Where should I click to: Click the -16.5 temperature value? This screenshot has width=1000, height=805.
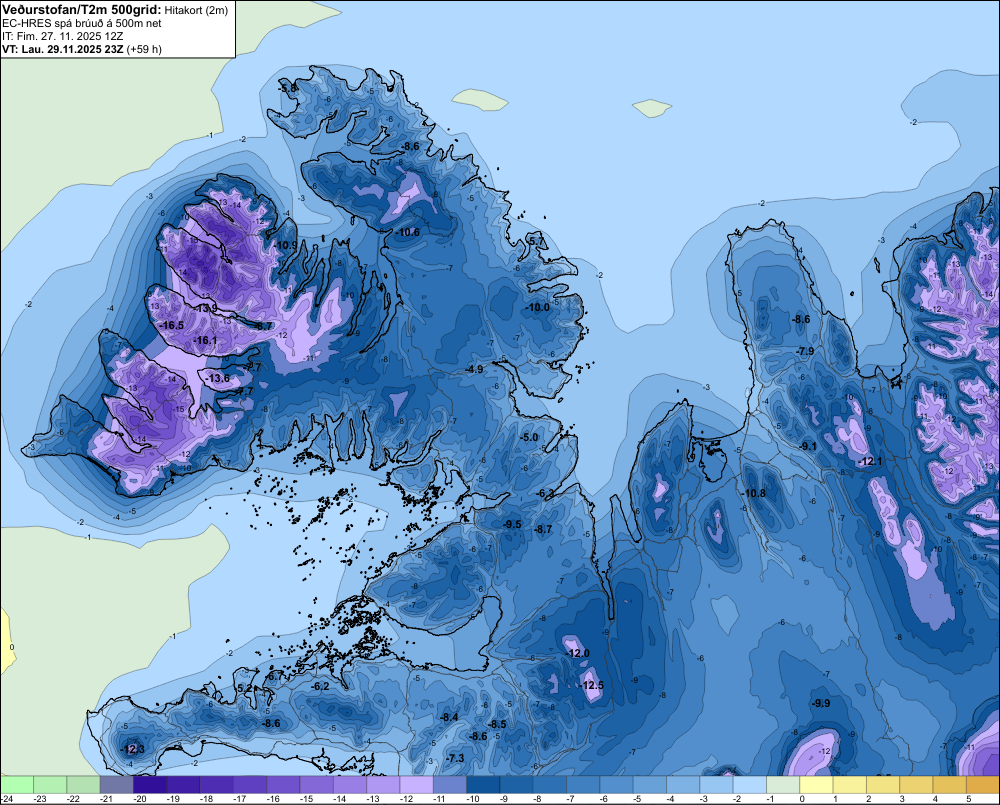[172, 325]
